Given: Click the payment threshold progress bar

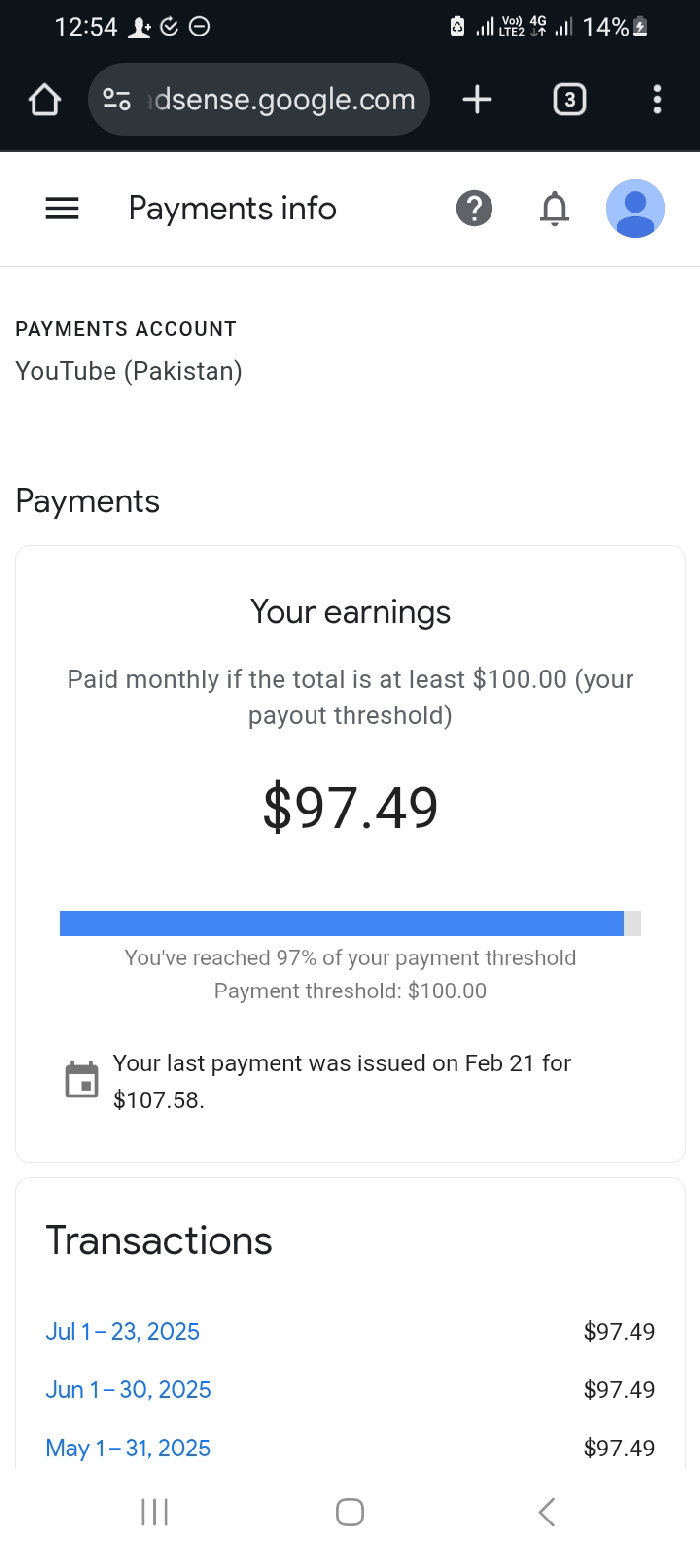Looking at the screenshot, I should click(x=350, y=923).
